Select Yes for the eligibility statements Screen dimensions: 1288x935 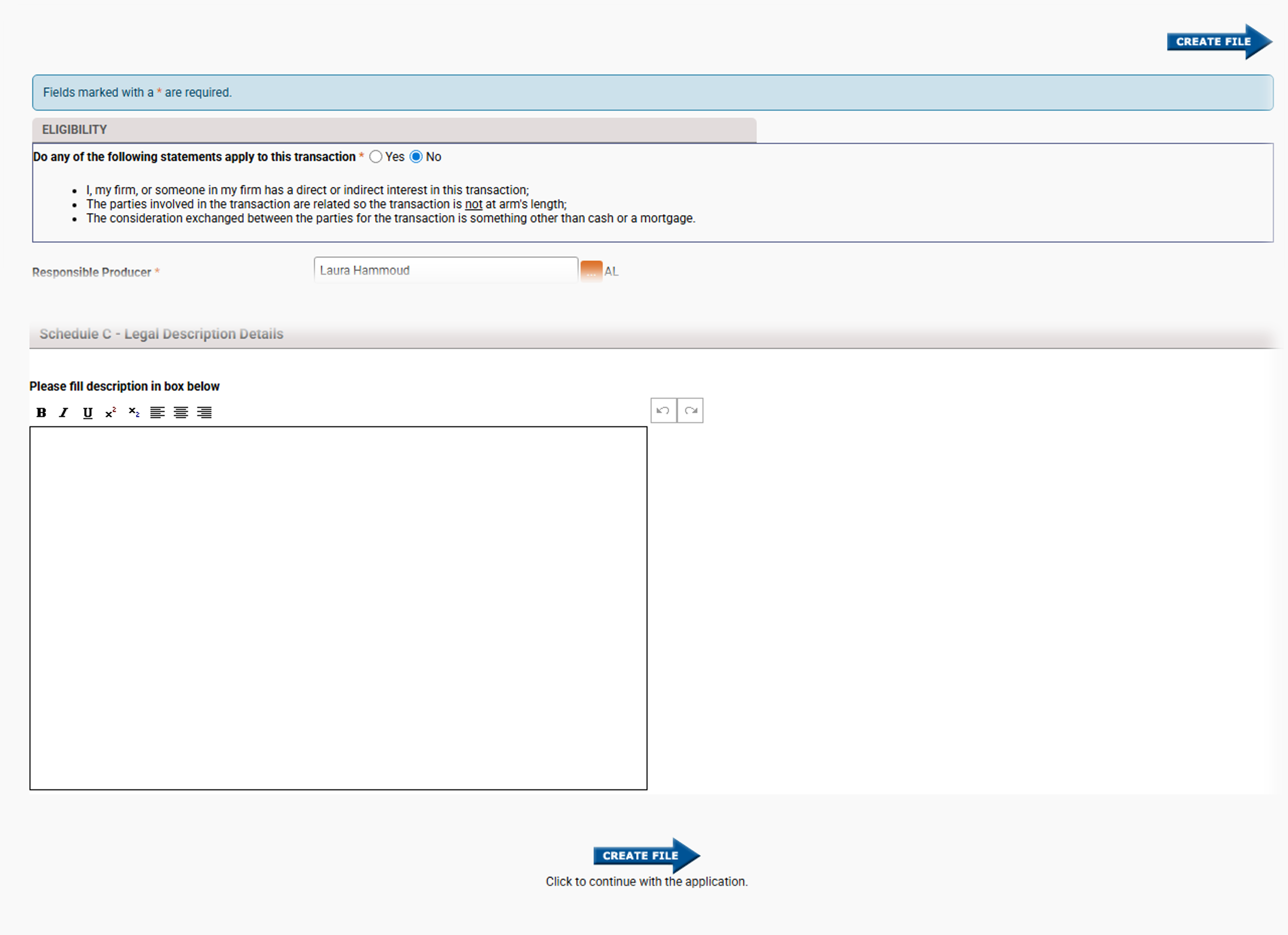(x=375, y=157)
